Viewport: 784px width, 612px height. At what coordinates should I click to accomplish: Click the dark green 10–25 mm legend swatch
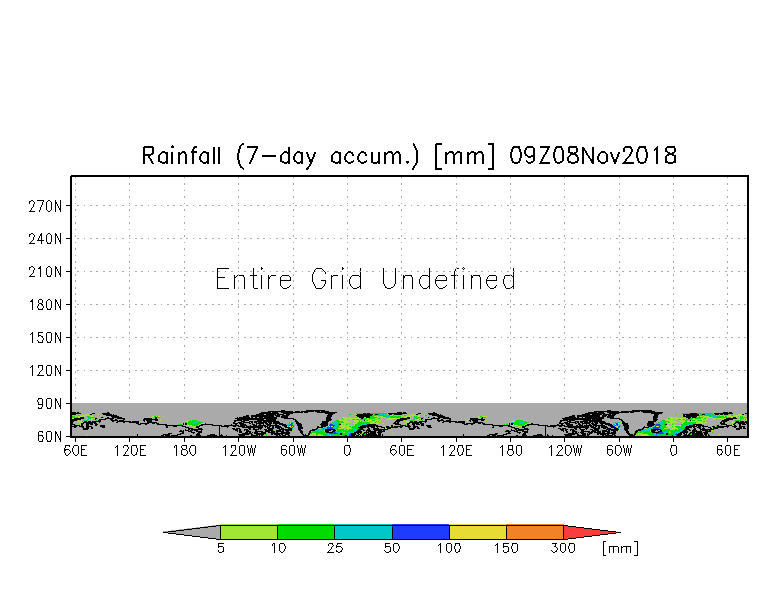305,532
